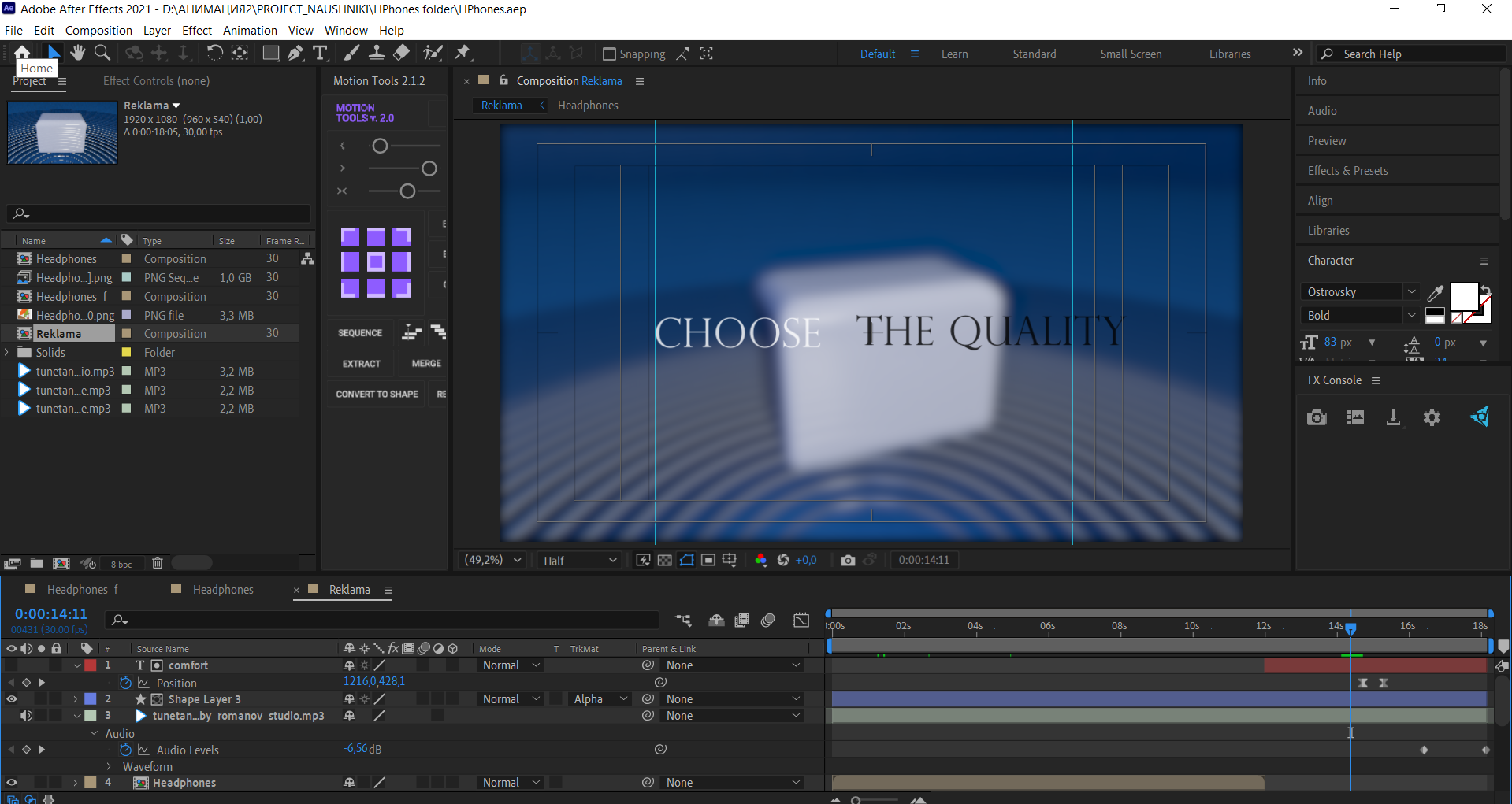The height and width of the screenshot is (804, 1512).
Task: Expand the Solids folder
Action: [7, 353]
